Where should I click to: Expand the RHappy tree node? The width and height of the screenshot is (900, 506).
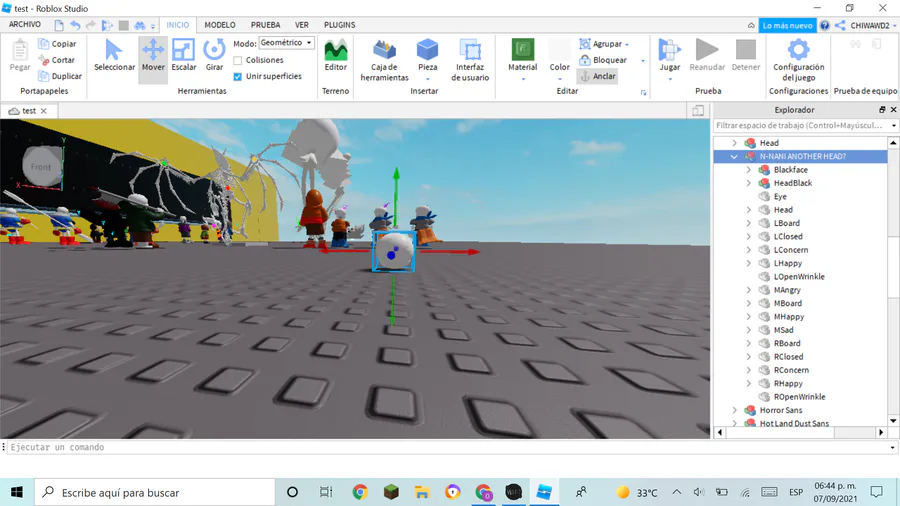click(x=748, y=383)
